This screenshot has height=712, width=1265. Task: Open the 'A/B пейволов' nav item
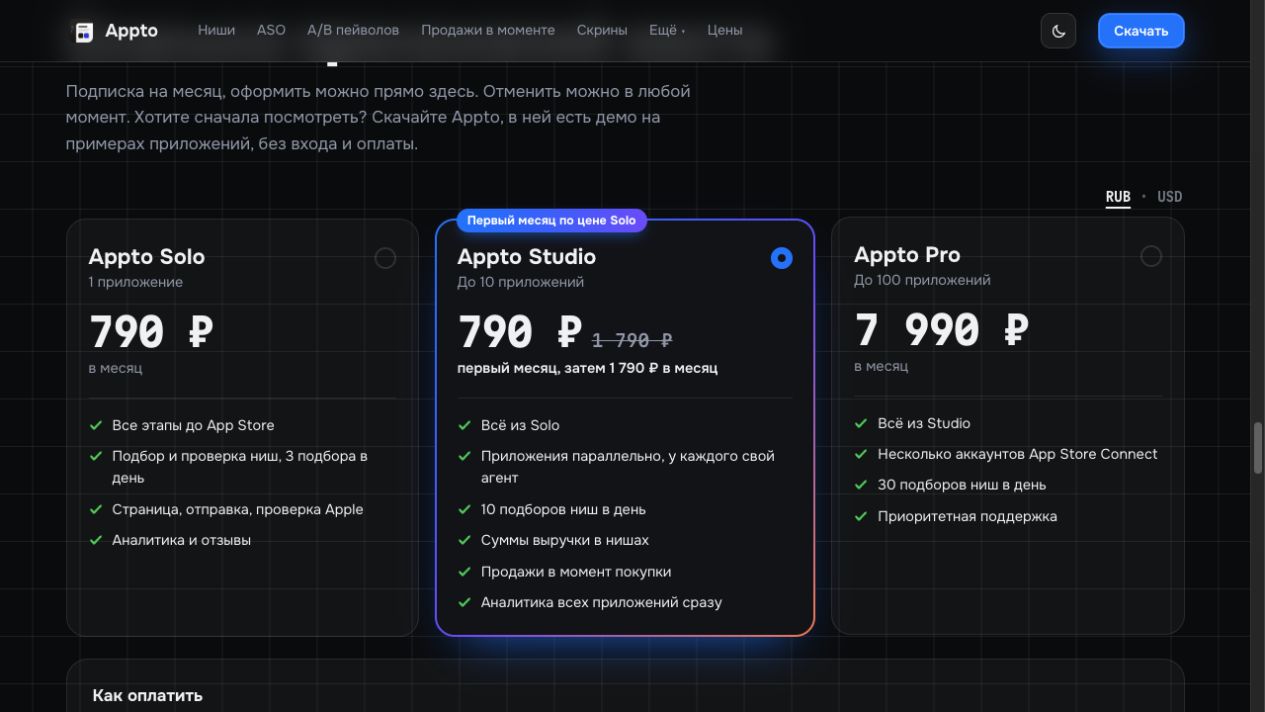click(x=353, y=30)
